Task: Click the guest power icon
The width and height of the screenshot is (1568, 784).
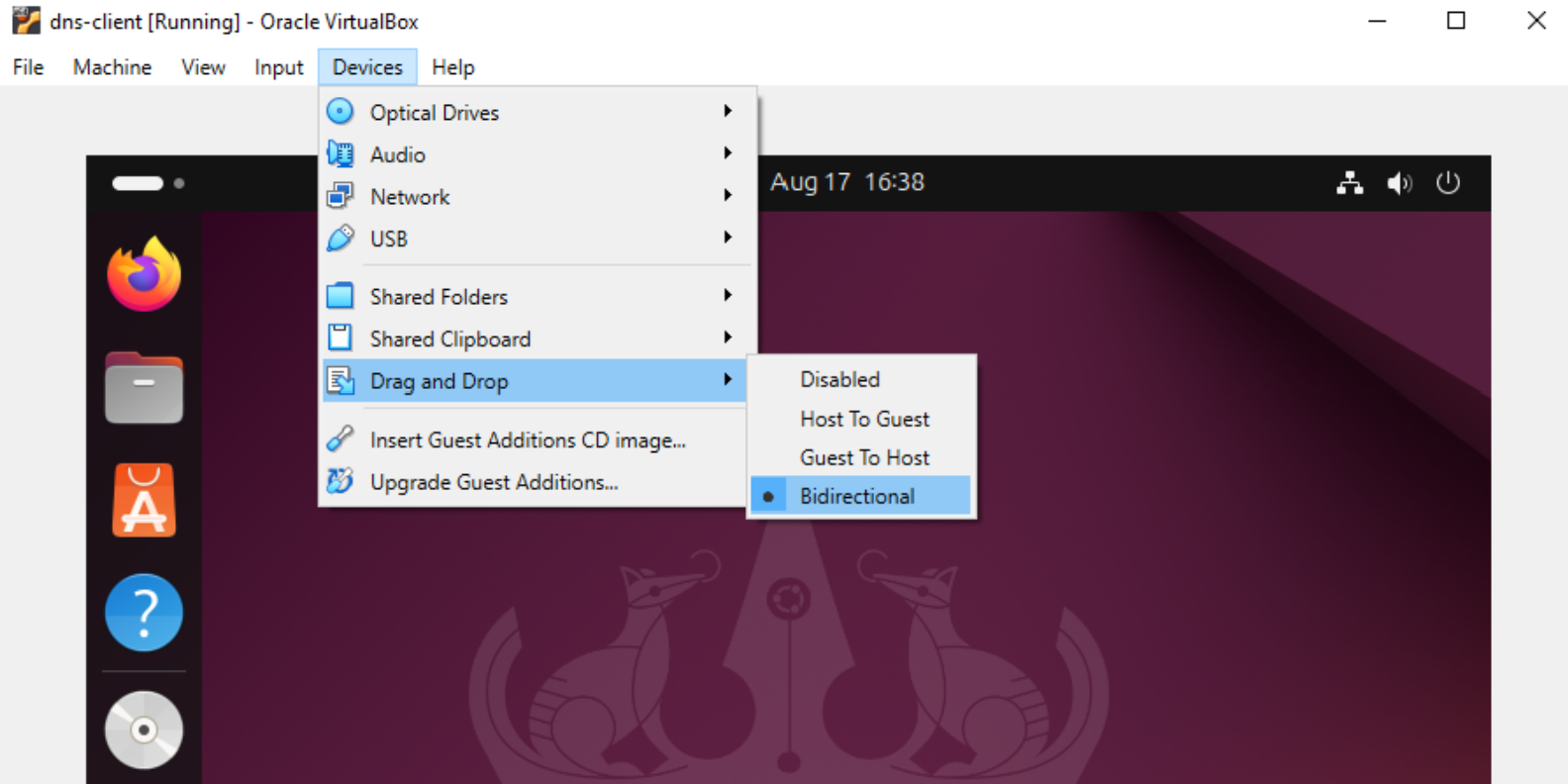Action: 1448,183
